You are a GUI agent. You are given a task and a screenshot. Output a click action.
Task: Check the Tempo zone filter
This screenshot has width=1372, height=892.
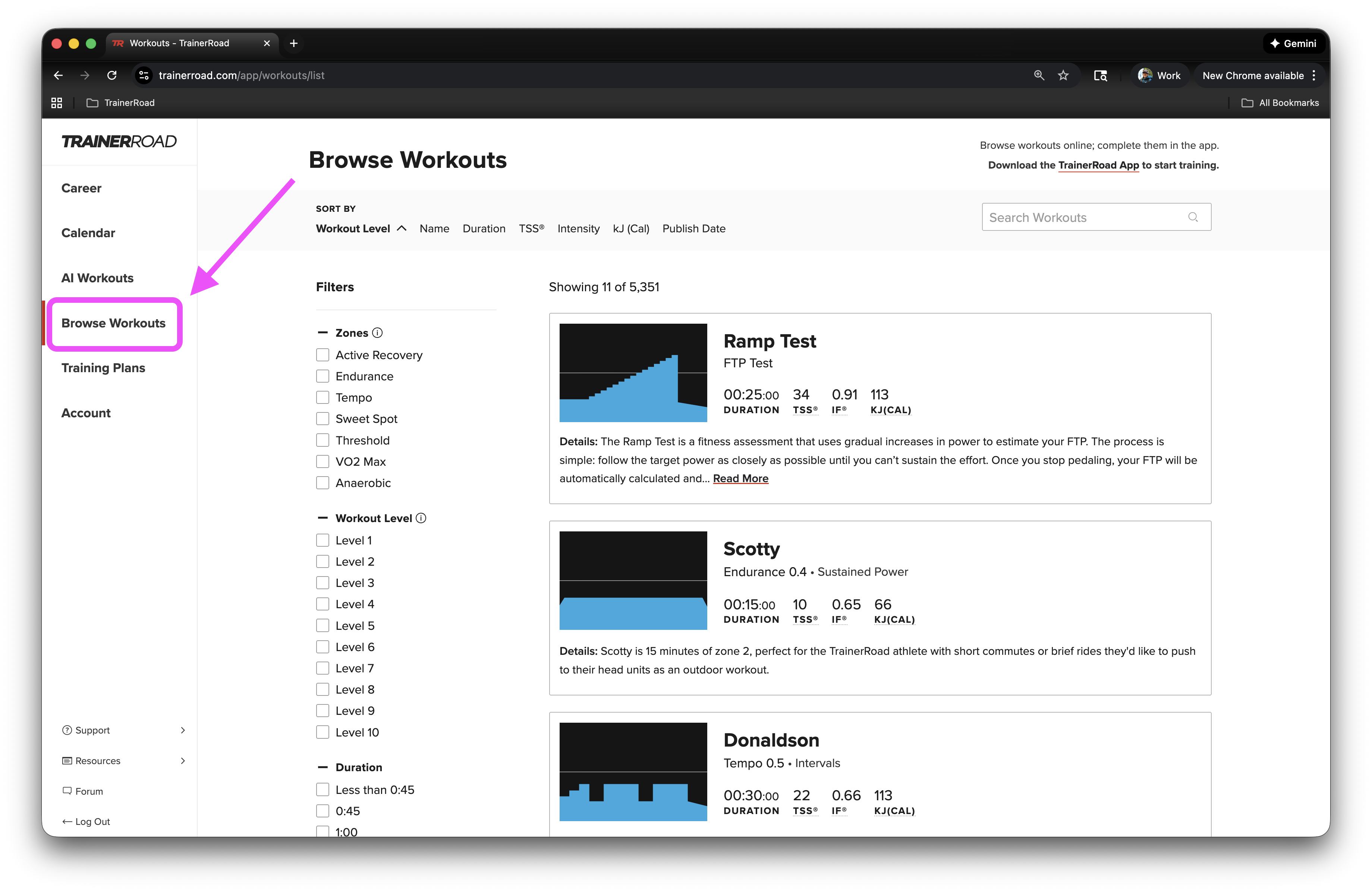pos(323,397)
